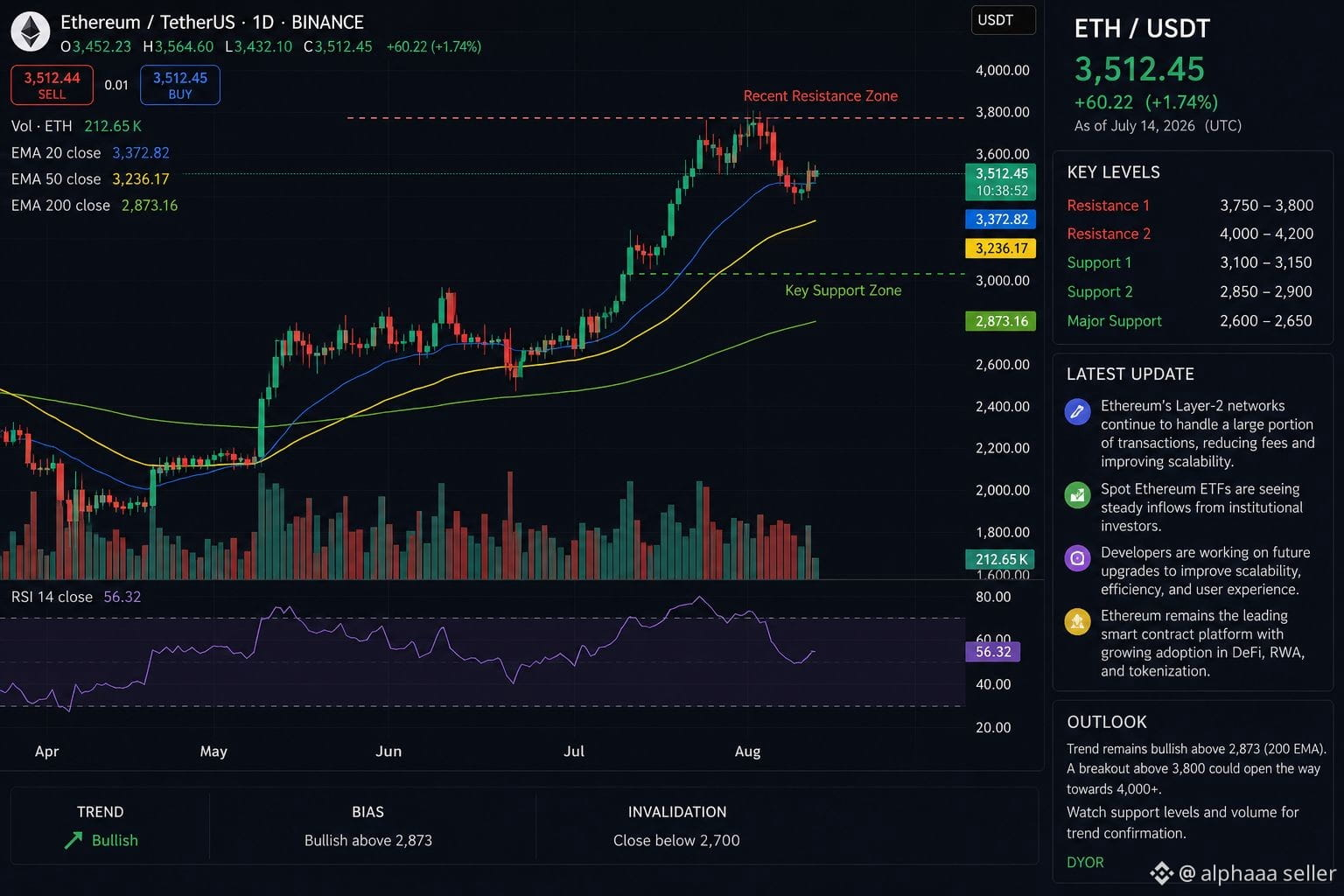Click the green Bullish trend arrow icon

click(x=73, y=841)
